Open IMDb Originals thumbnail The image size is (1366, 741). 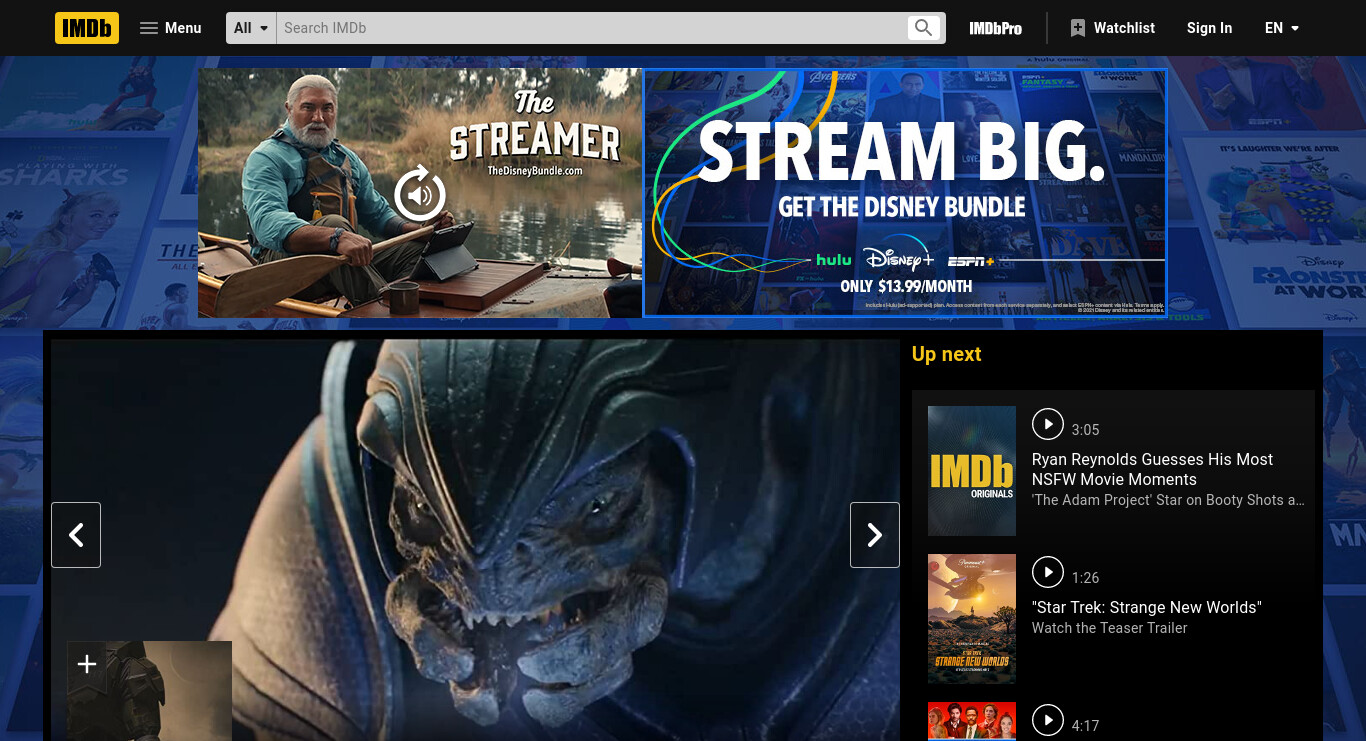coord(972,471)
